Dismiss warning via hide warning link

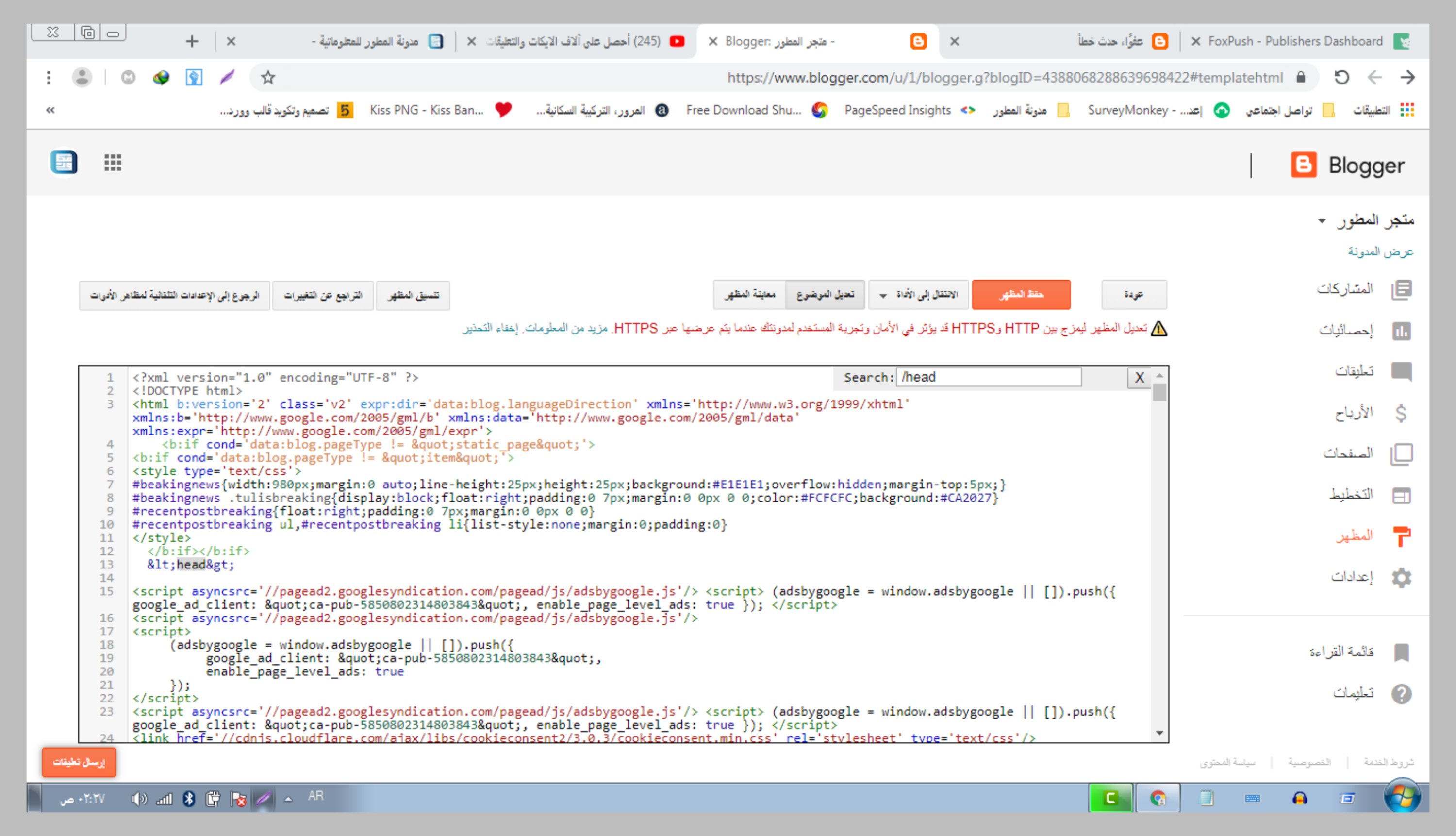click(490, 328)
